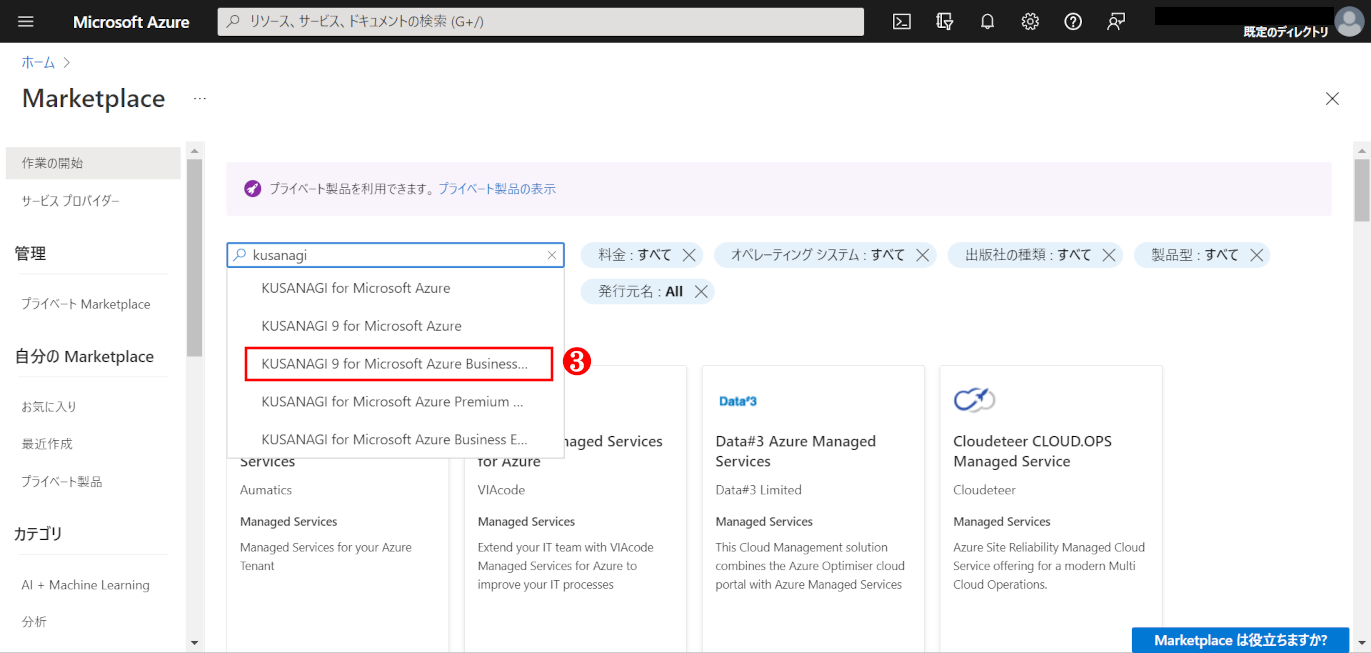Click the Marketplace kusanagi search field
Screen dimensions: 1371x653
pos(396,255)
